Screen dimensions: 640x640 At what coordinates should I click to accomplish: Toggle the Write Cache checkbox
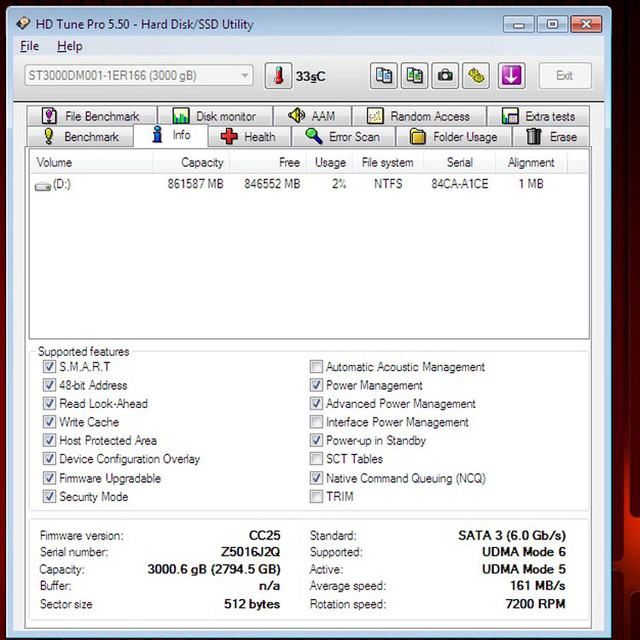coord(49,422)
